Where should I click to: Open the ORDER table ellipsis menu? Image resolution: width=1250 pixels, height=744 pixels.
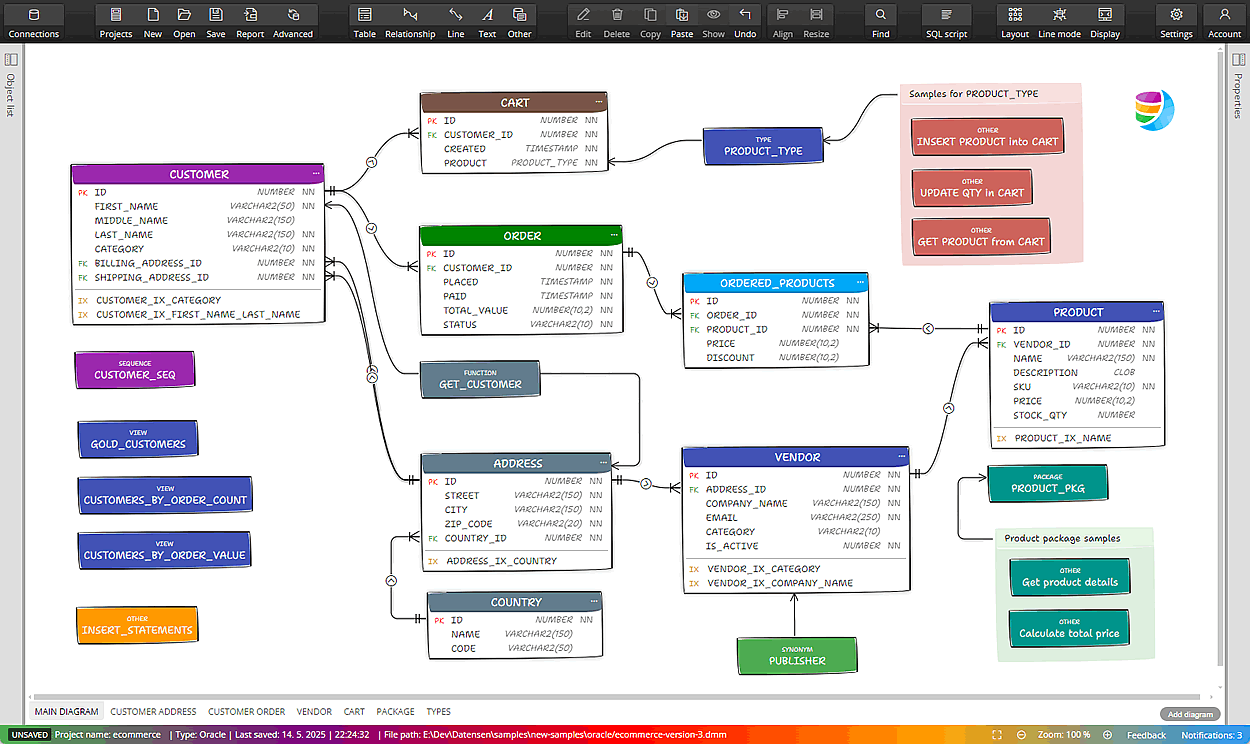(x=613, y=236)
